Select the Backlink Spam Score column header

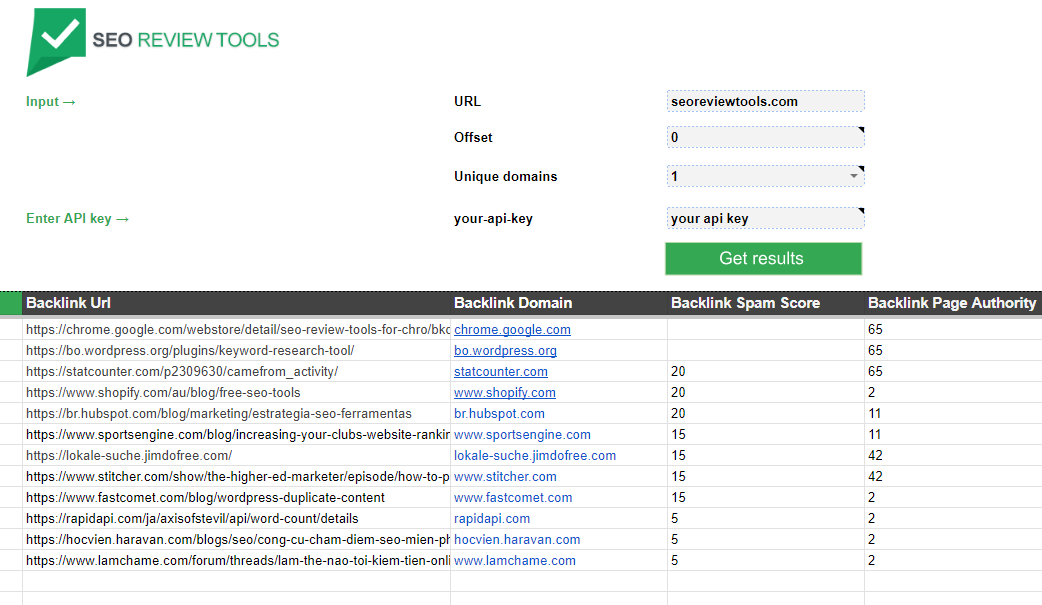tap(747, 303)
